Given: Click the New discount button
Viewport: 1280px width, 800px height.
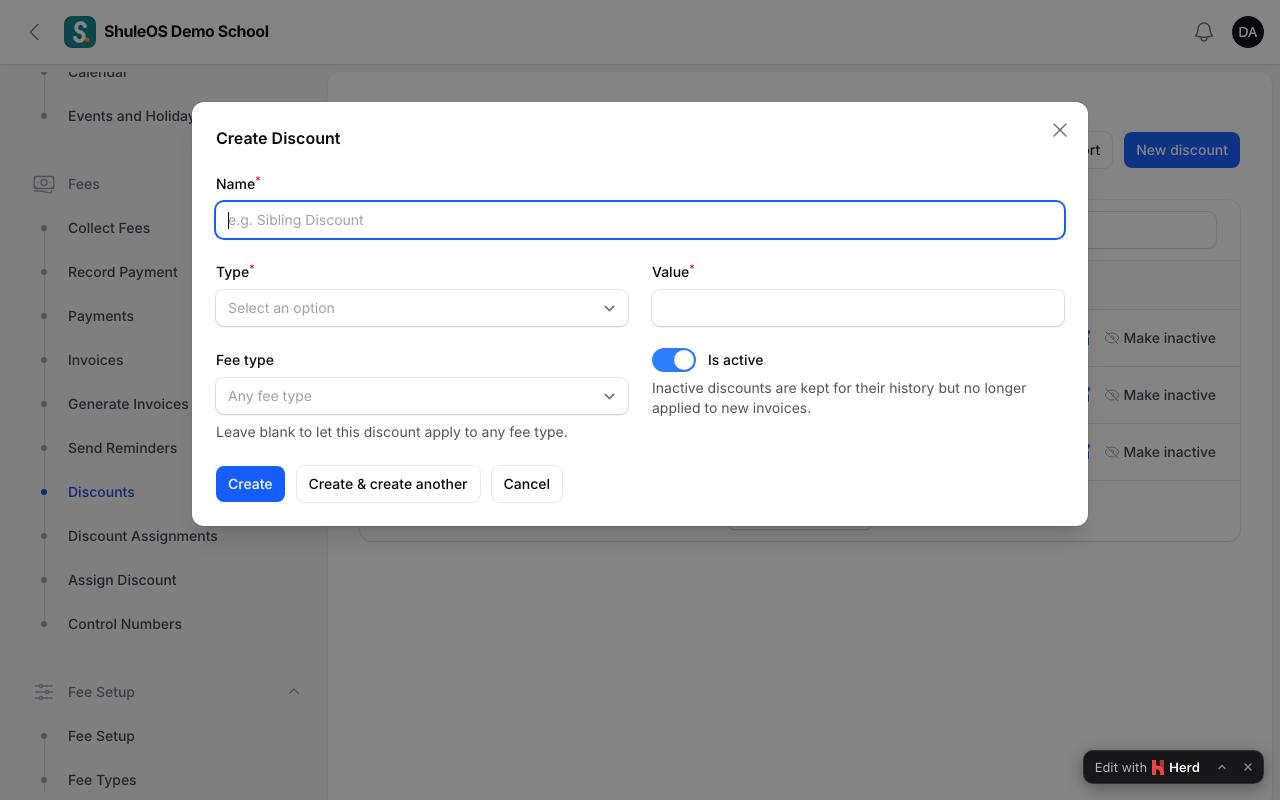Looking at the screenshot, I should pos(1182,150).
